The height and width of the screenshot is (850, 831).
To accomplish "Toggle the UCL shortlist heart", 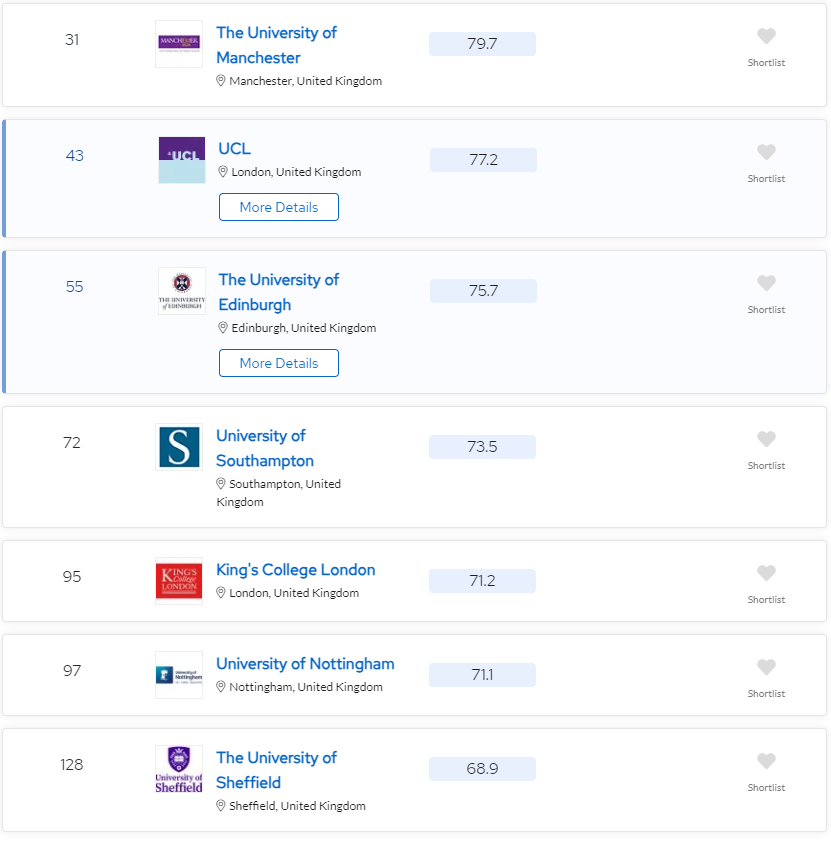I will (766, 152).
